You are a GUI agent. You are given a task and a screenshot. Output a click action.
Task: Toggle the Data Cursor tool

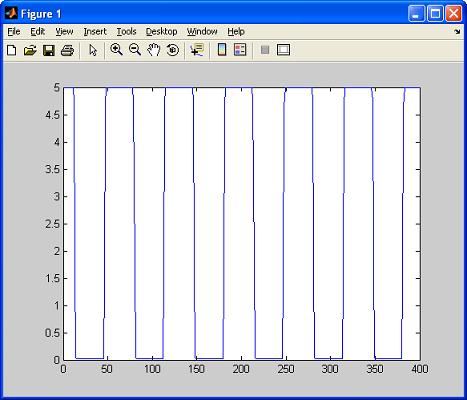[x=197, y=50]
